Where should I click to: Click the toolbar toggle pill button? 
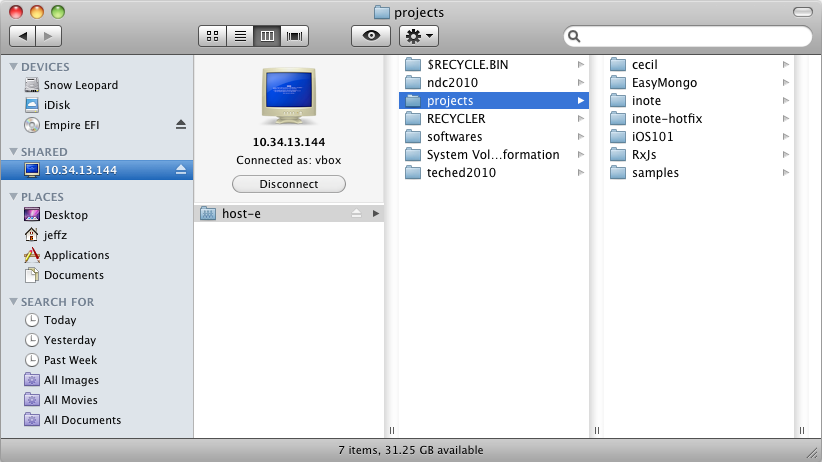click(x=803, y=12)
